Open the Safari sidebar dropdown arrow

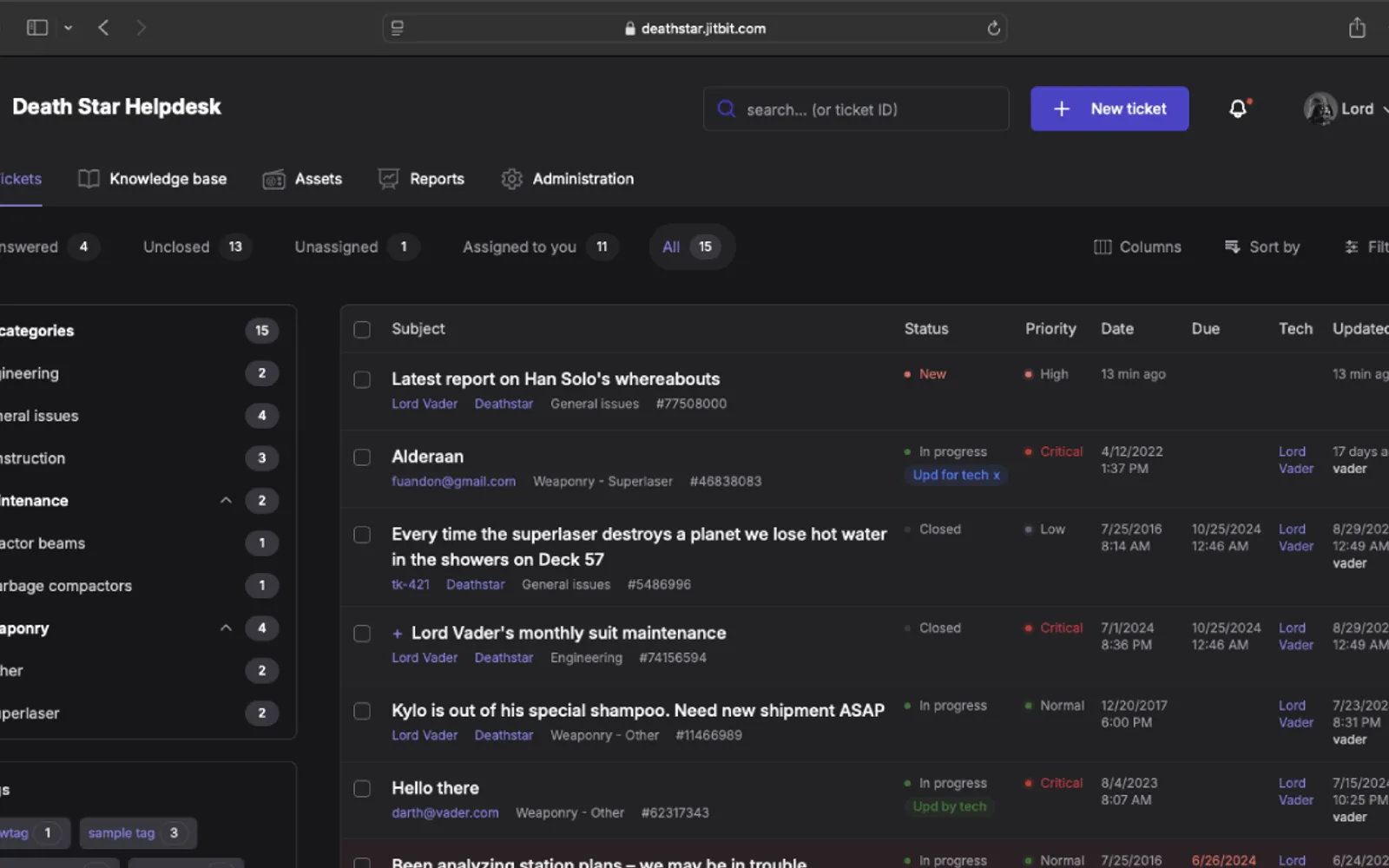(68, 28)
